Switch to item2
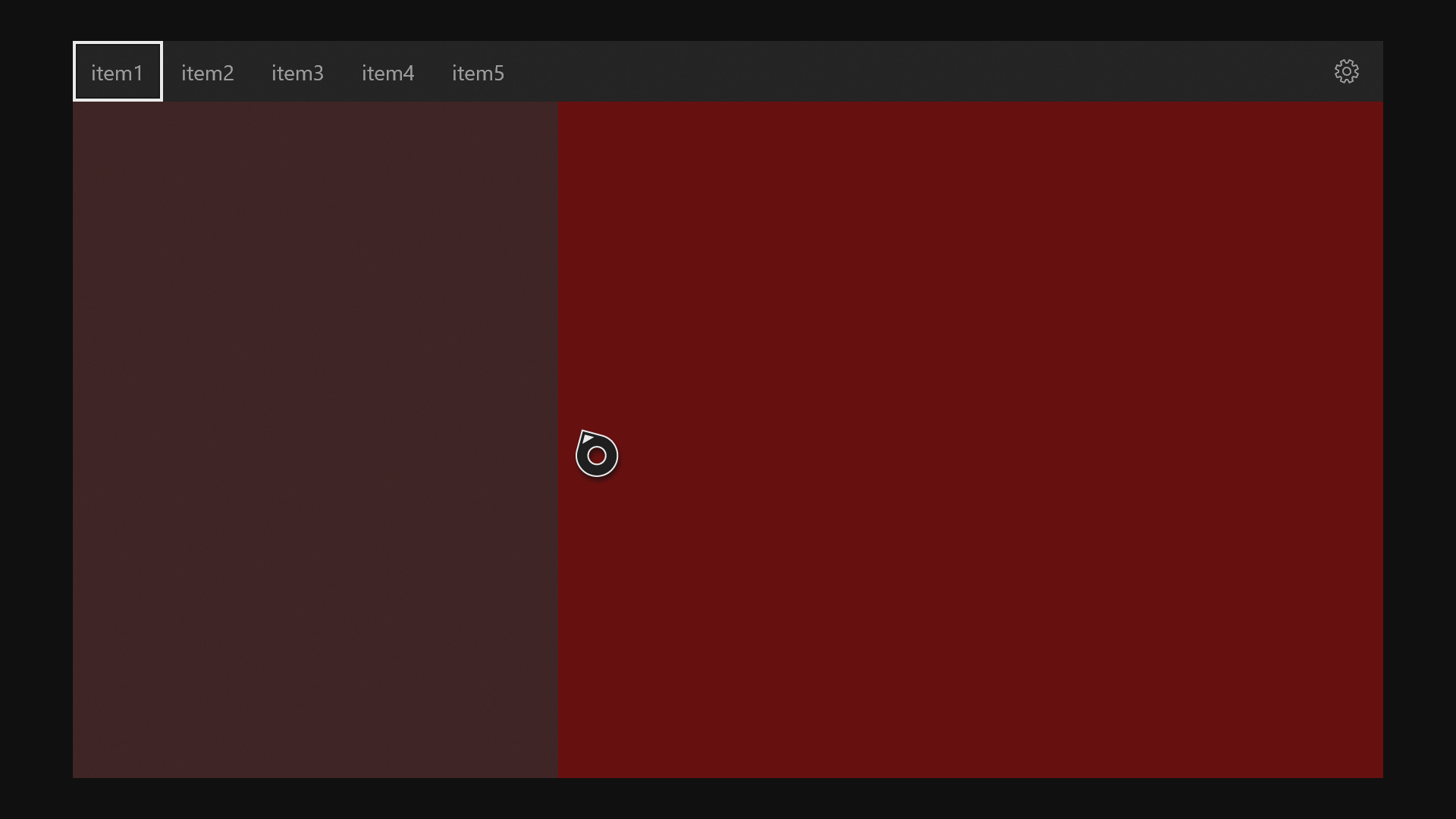This screenshot has width=1456, height=819. (x=207, y=73)
